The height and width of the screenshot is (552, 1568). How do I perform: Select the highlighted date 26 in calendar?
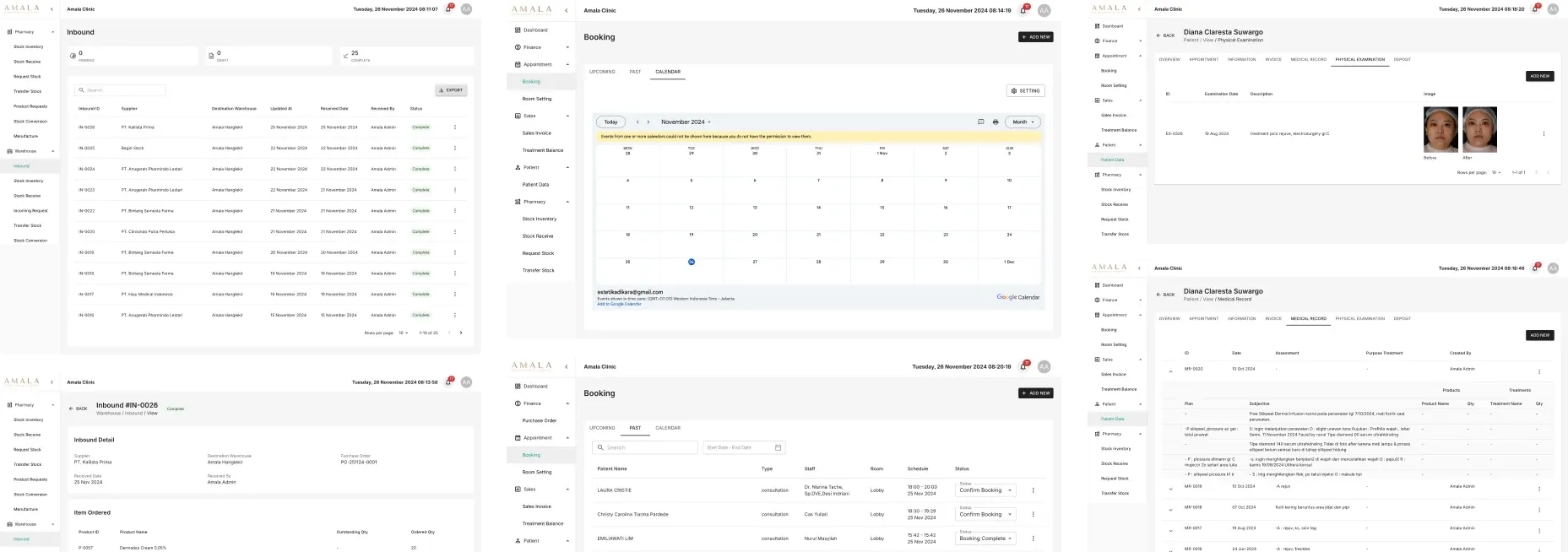[691, 262]
